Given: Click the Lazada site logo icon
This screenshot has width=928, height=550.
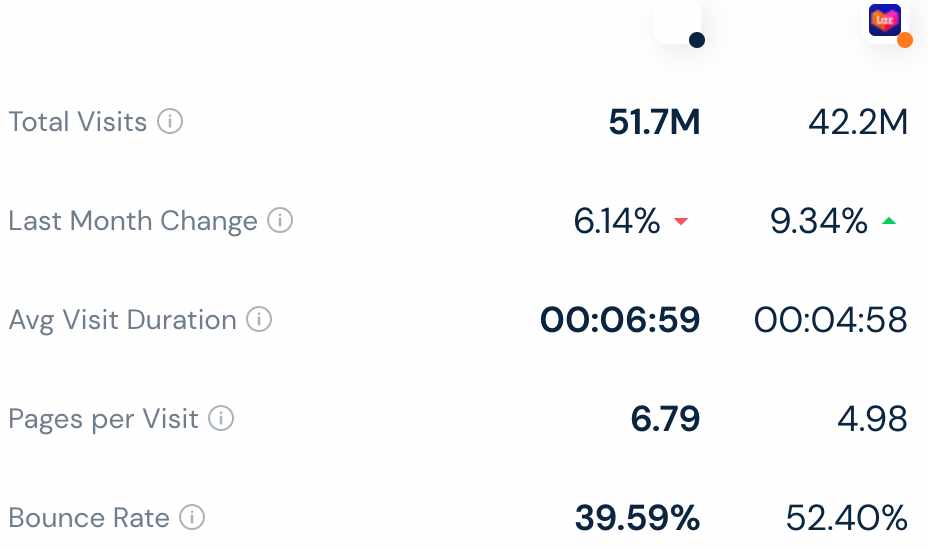Looking at the screenshot, I should pyautogui.click(x=884, y=20).
